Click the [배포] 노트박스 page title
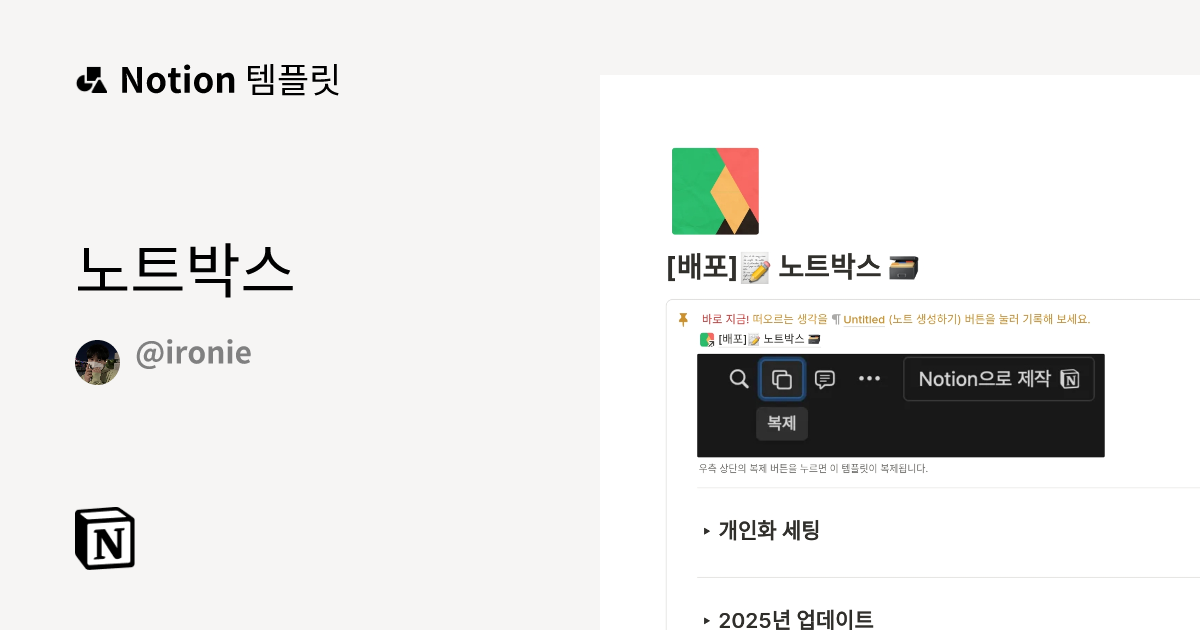 [793, 267]
